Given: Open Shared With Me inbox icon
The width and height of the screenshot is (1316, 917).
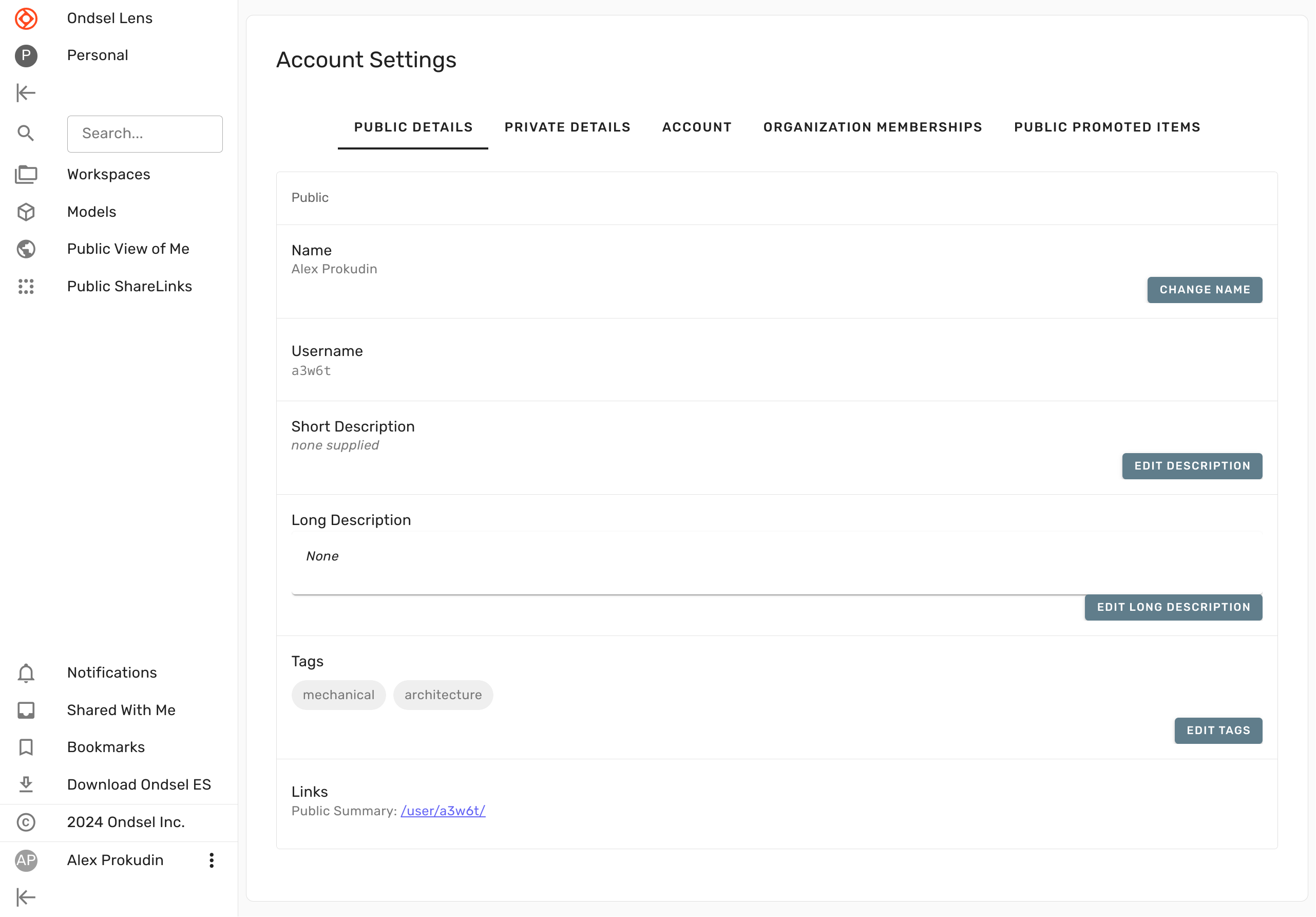Looking at the screenshot, I should tap(26, 710).
